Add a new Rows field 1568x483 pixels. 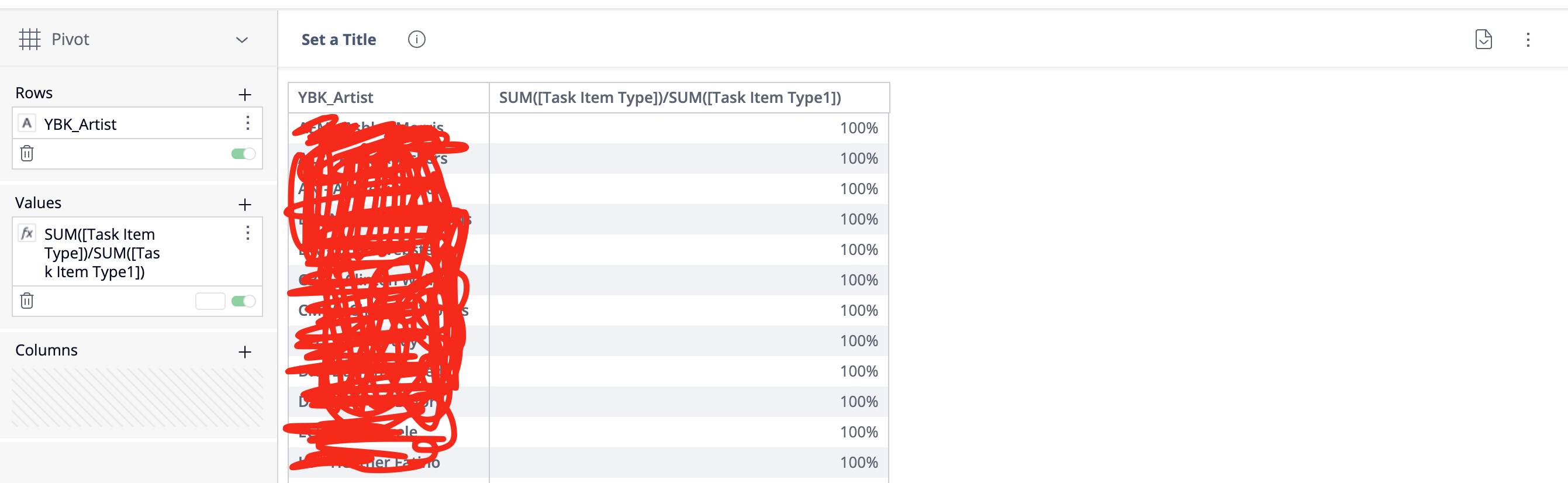click(245, 94)
